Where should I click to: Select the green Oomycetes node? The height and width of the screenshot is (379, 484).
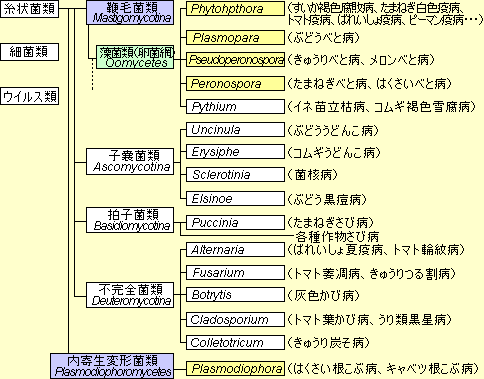(135, 57)
